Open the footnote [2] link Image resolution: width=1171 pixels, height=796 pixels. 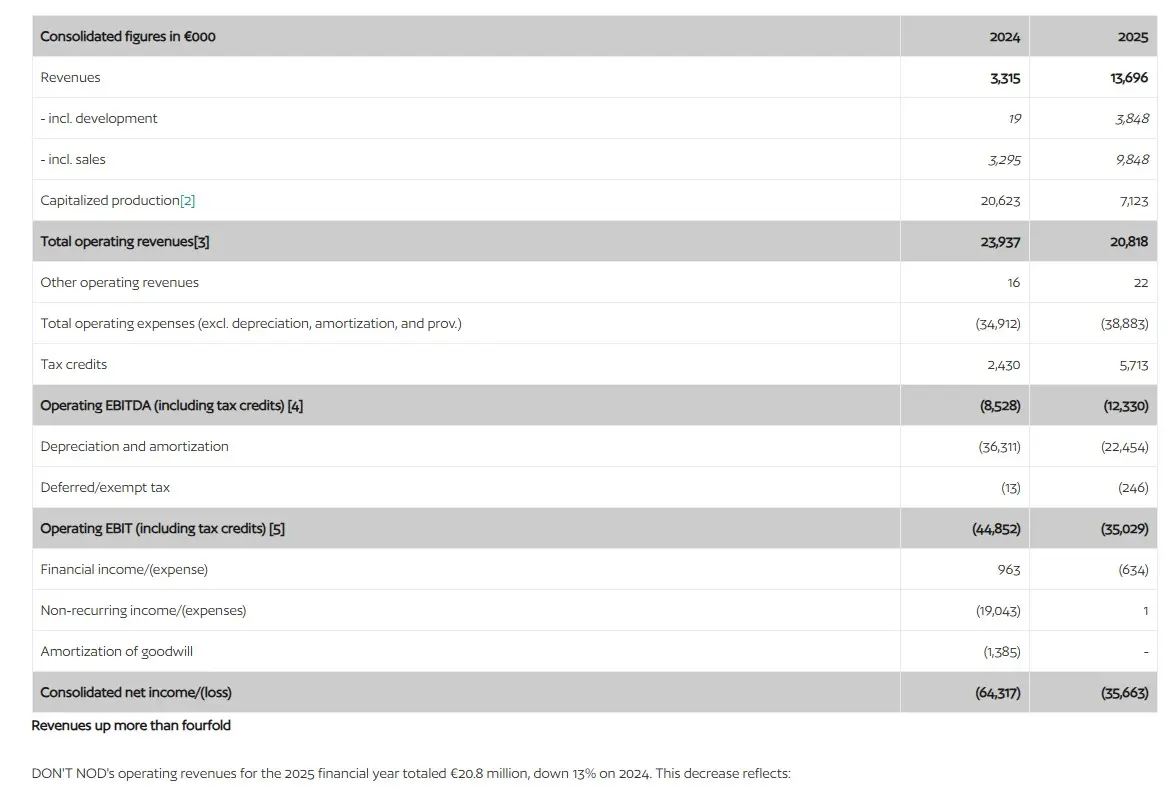[187, 200]
